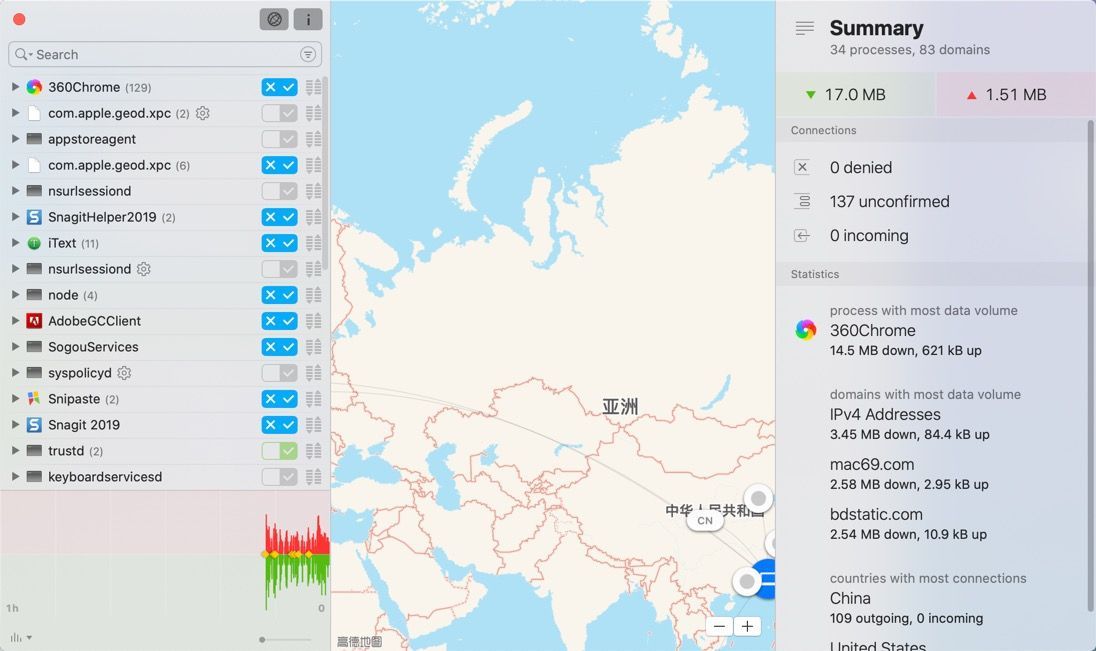Expand the 360Chrome process row
Viewport: 1096px width, 651px height.
click(15, 87)
